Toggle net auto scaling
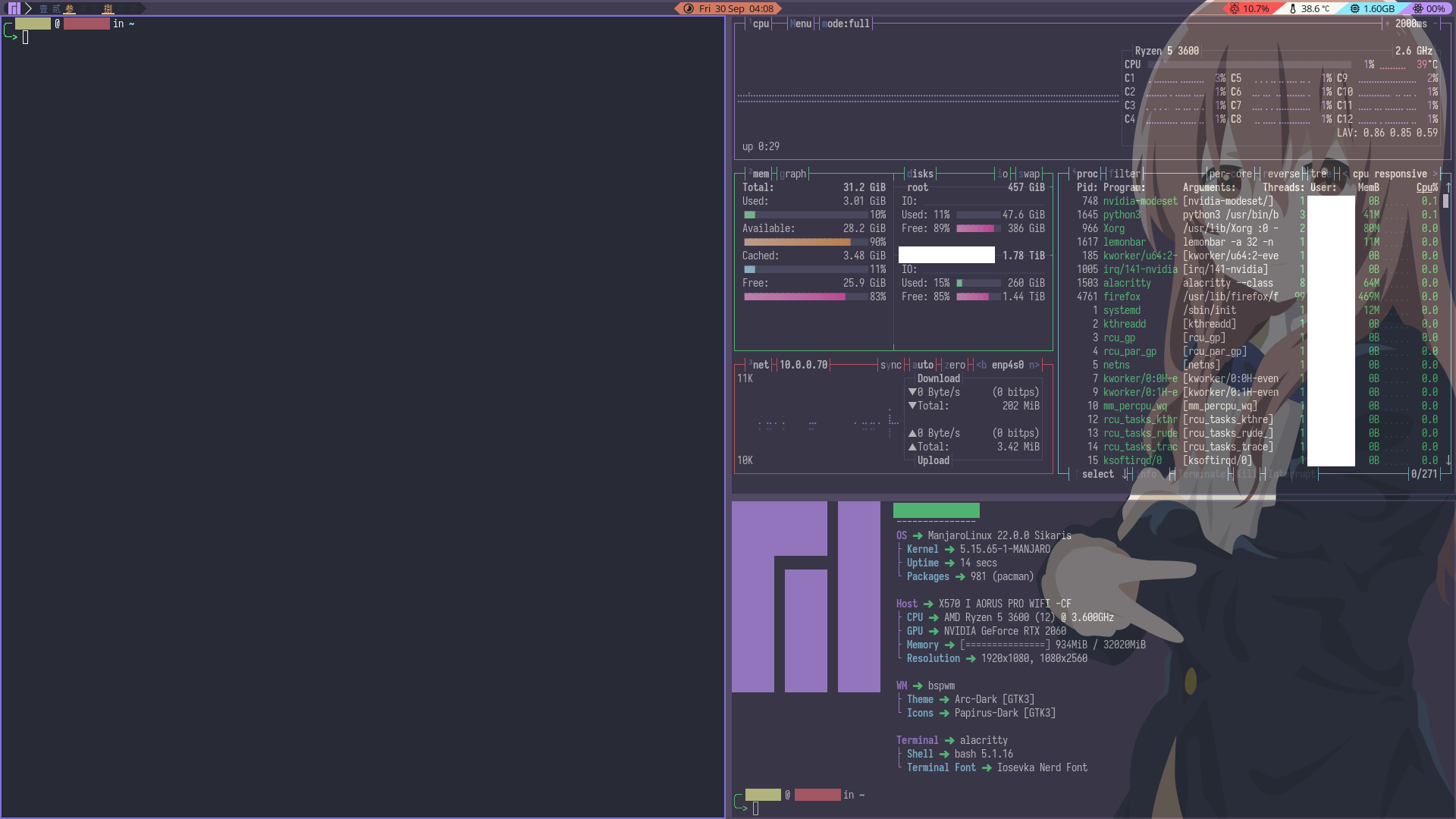 coord(923,365)
